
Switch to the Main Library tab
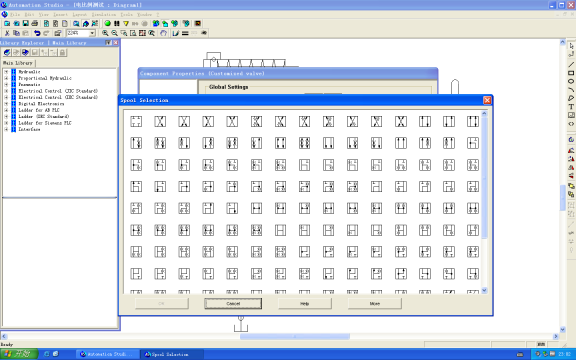18,63
